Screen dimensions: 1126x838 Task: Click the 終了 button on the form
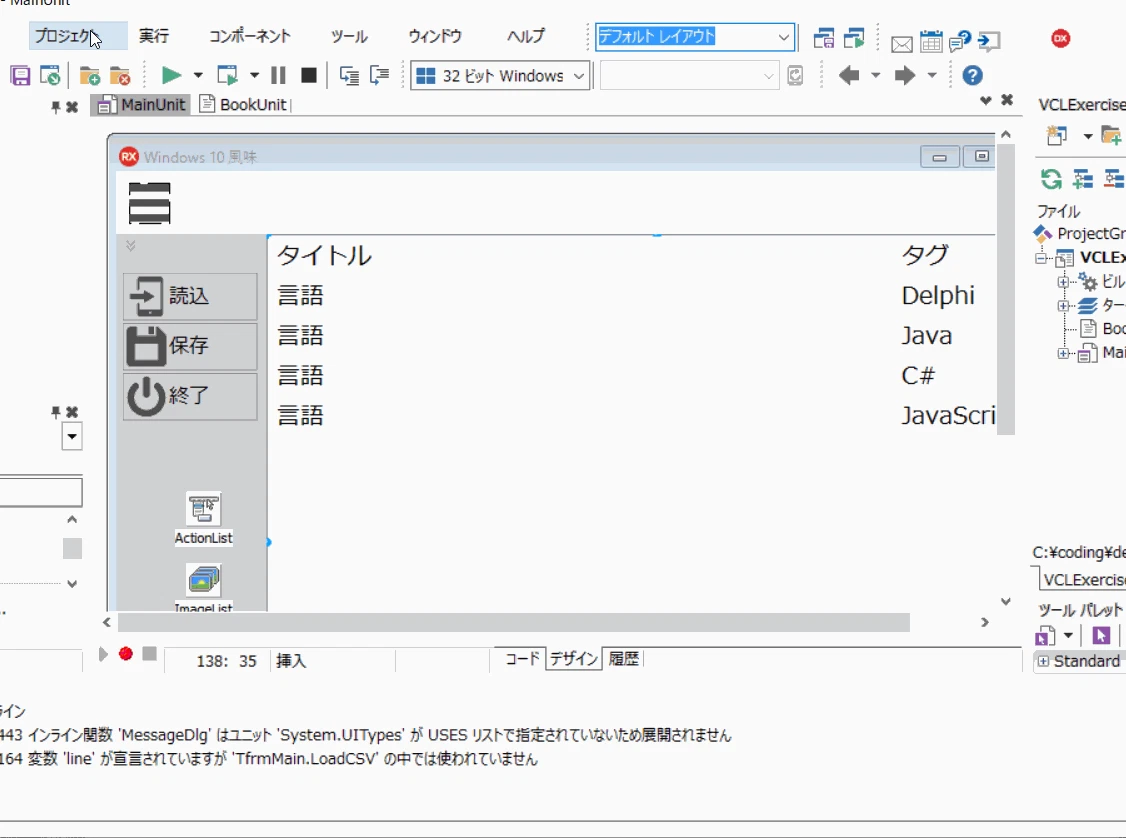tap(190, 396)
